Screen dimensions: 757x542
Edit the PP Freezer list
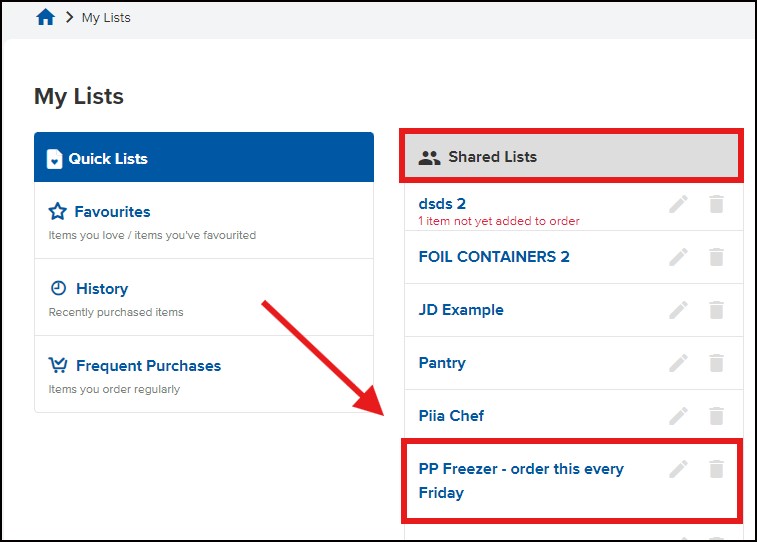pos(679,469)
